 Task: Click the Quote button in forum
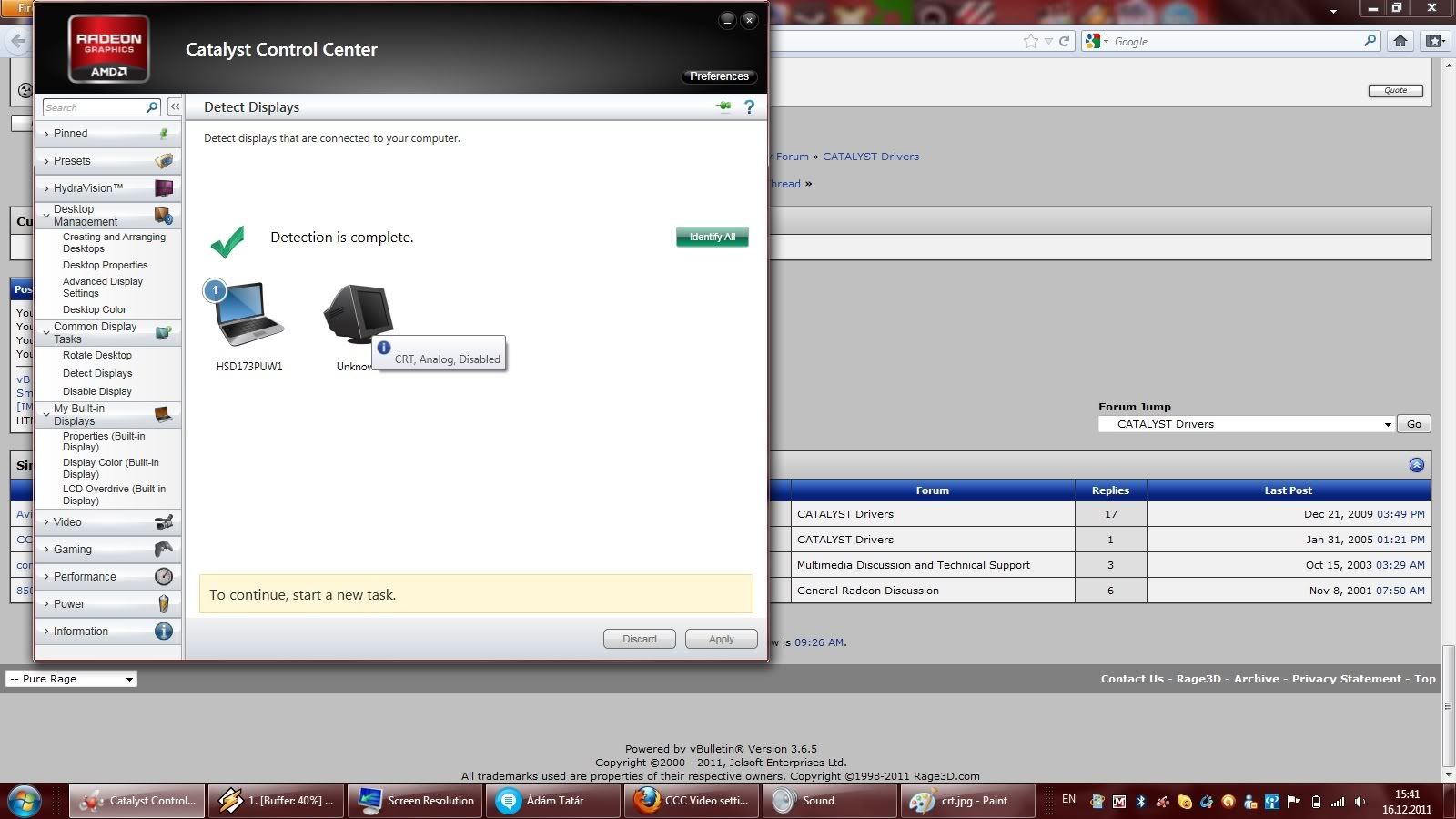tap(1396, 90)
